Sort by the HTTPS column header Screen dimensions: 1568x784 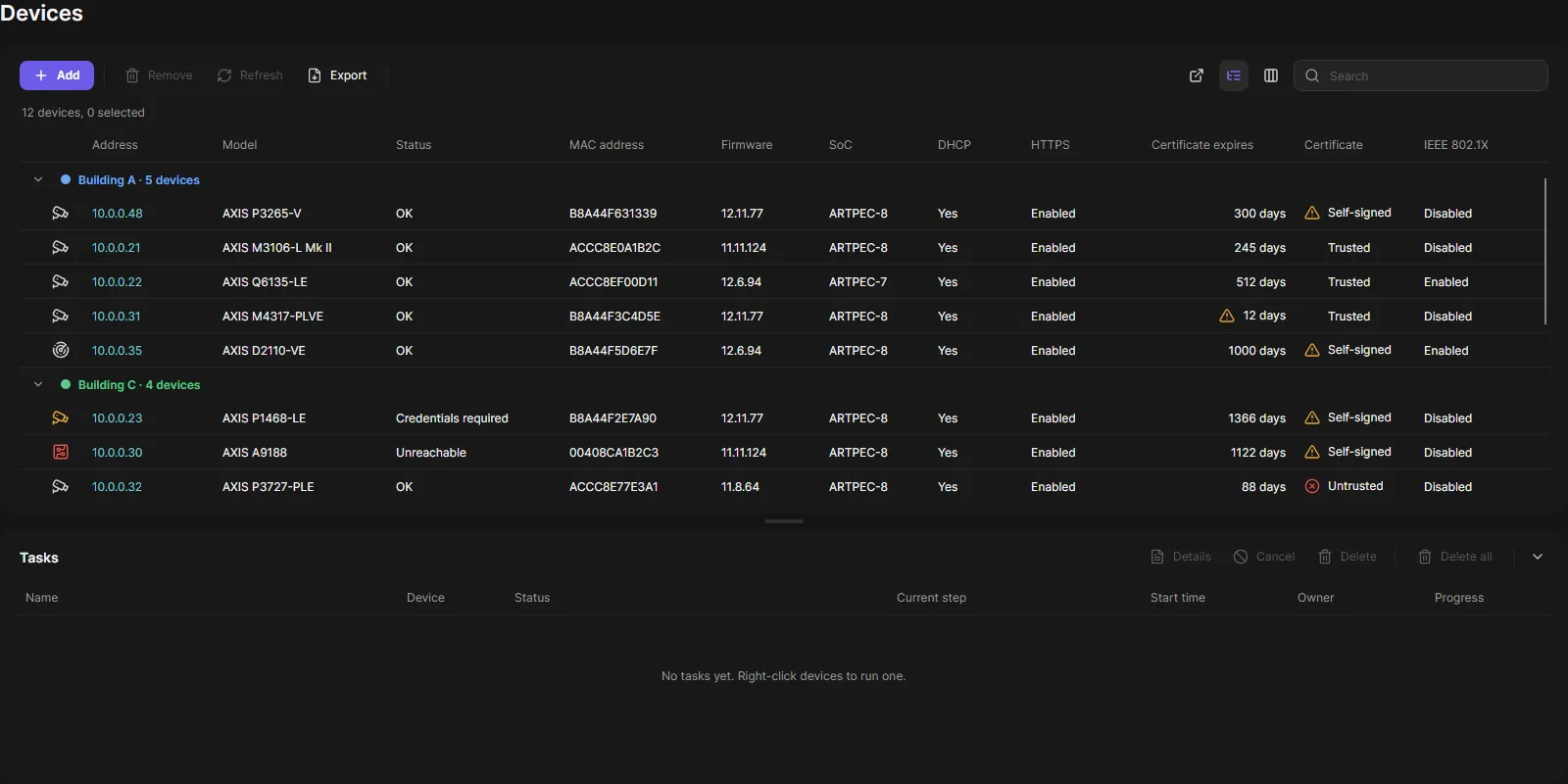(x=1051, y=145)
